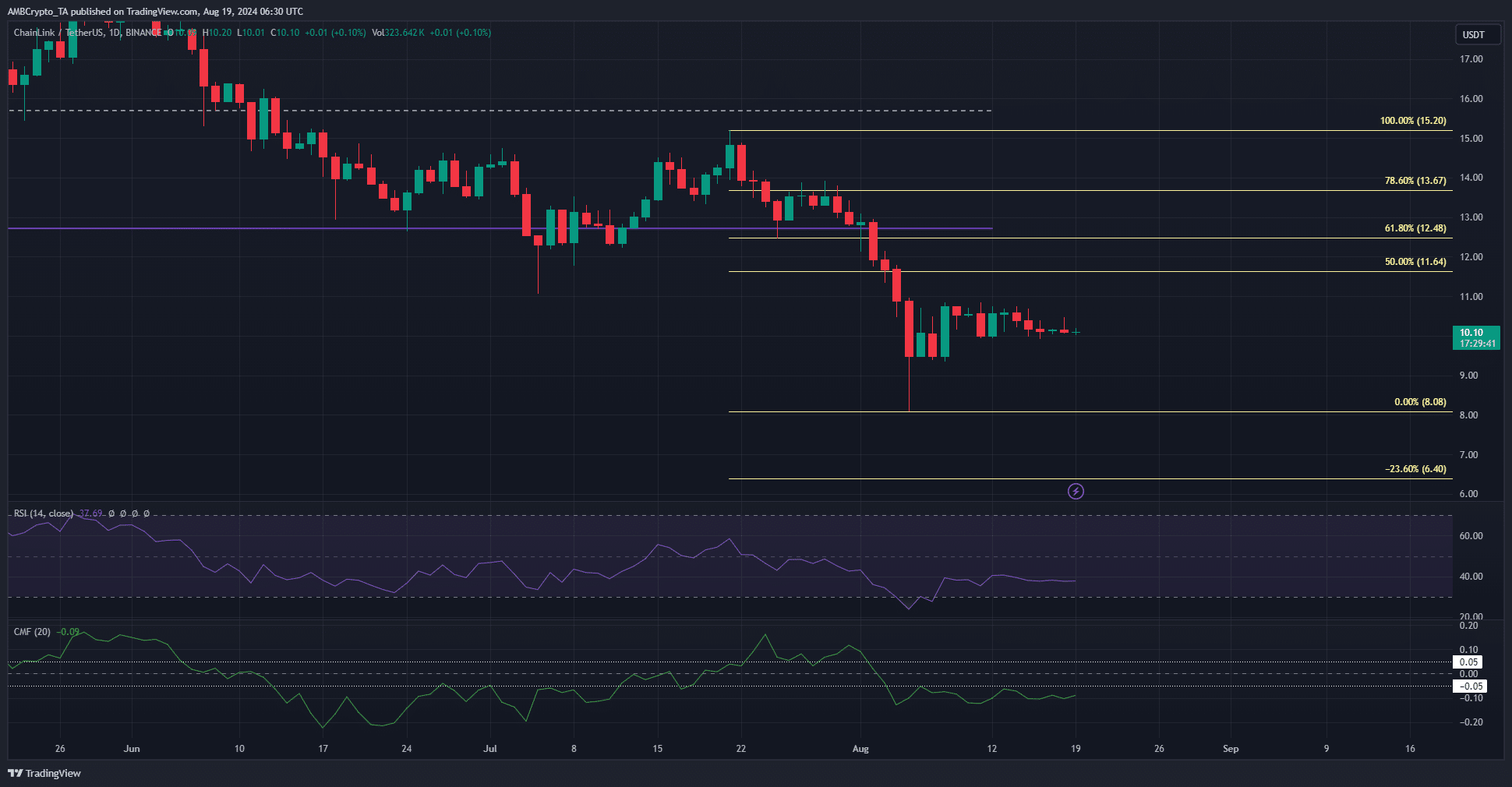Click the RSI (14, close) indicator label
Viewport: 1512px width, 787px height.
pos(44,513)
